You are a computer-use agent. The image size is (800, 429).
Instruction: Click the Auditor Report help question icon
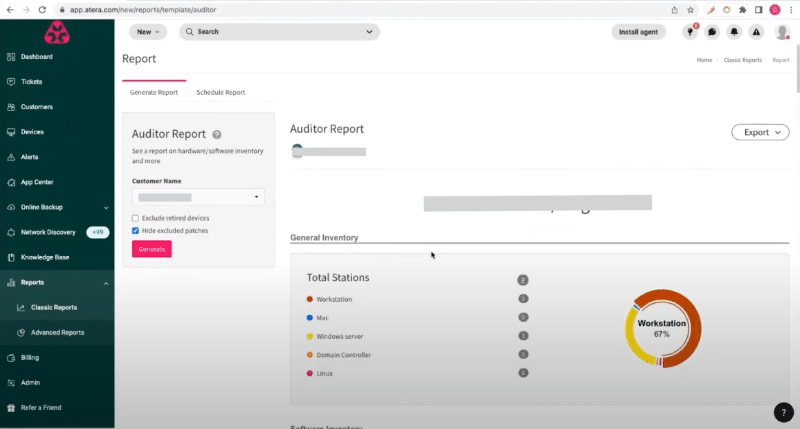[x=217, y=135]
